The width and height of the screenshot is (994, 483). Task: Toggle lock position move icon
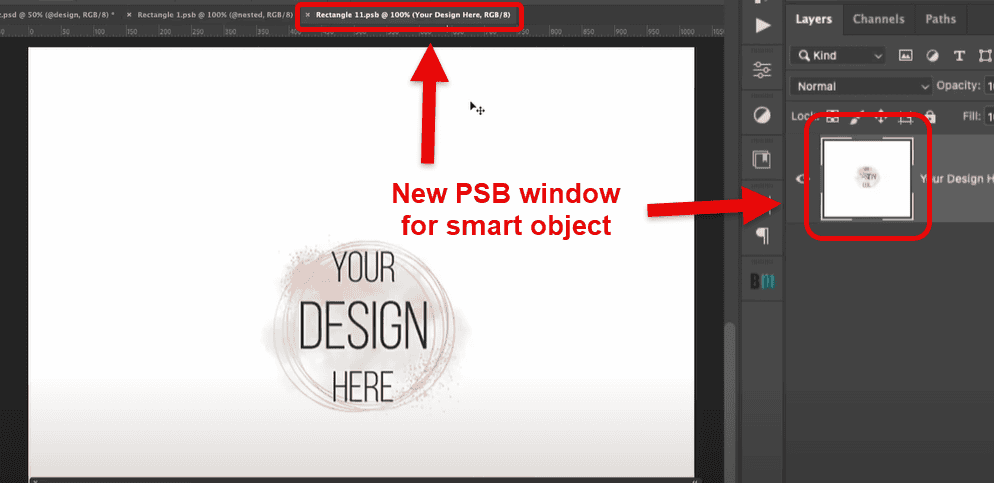881,117
